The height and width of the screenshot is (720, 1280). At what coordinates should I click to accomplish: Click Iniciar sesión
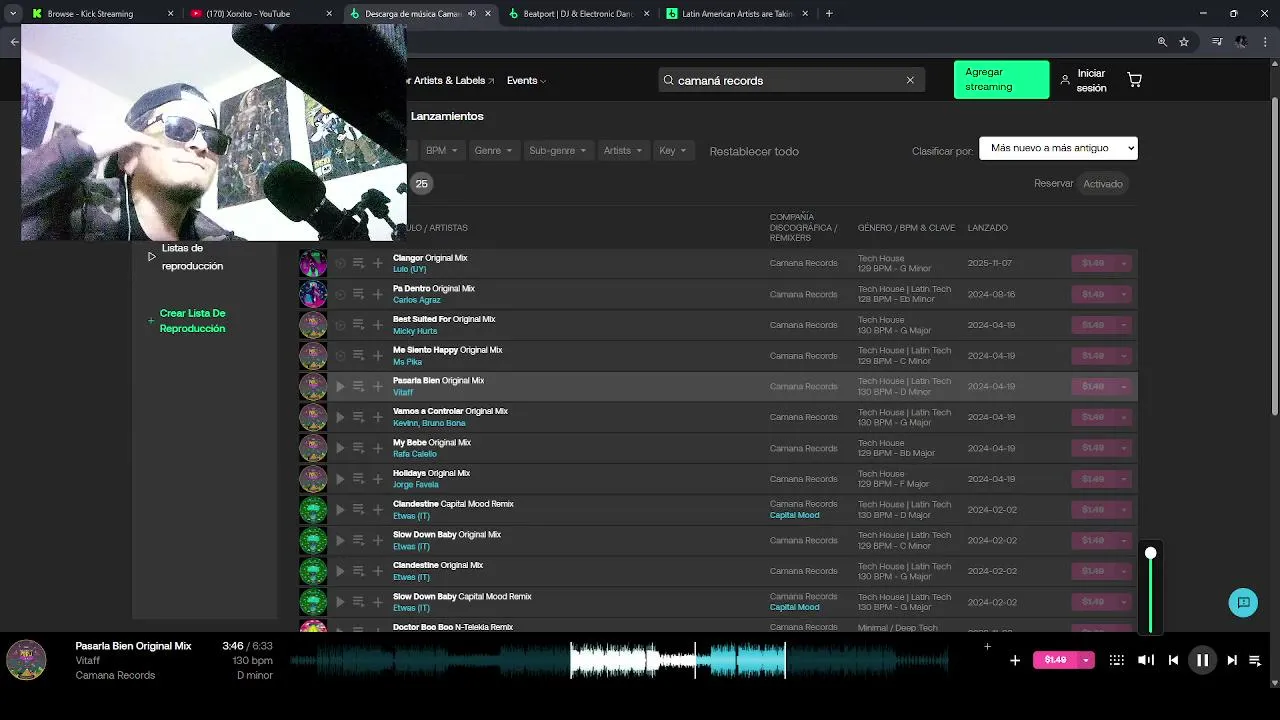click(1083, 80)
